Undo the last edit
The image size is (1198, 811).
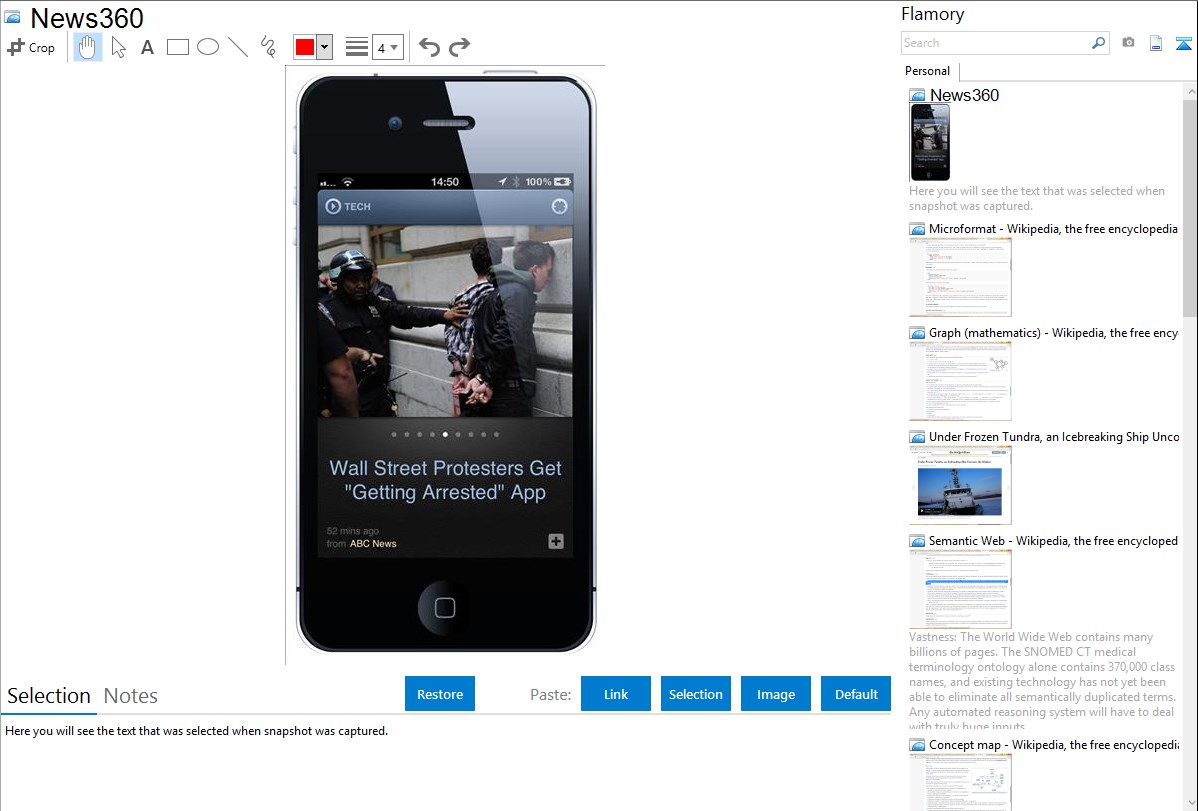(x=429, y=47)
